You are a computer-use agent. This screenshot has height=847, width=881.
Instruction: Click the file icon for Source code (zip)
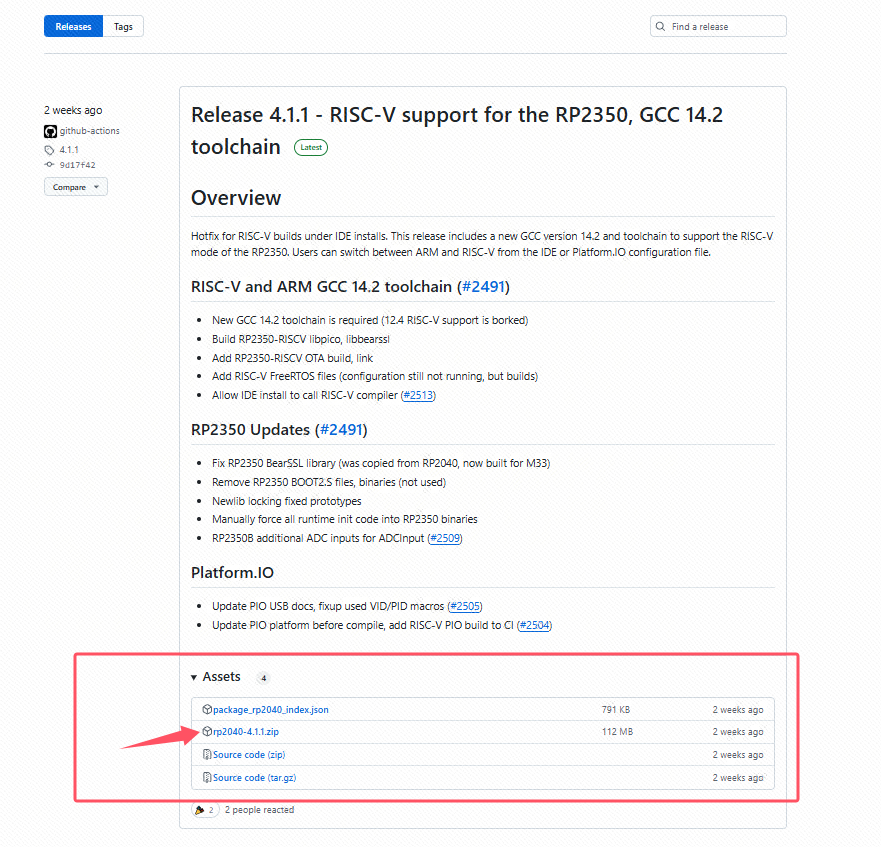tap(207, 755)
